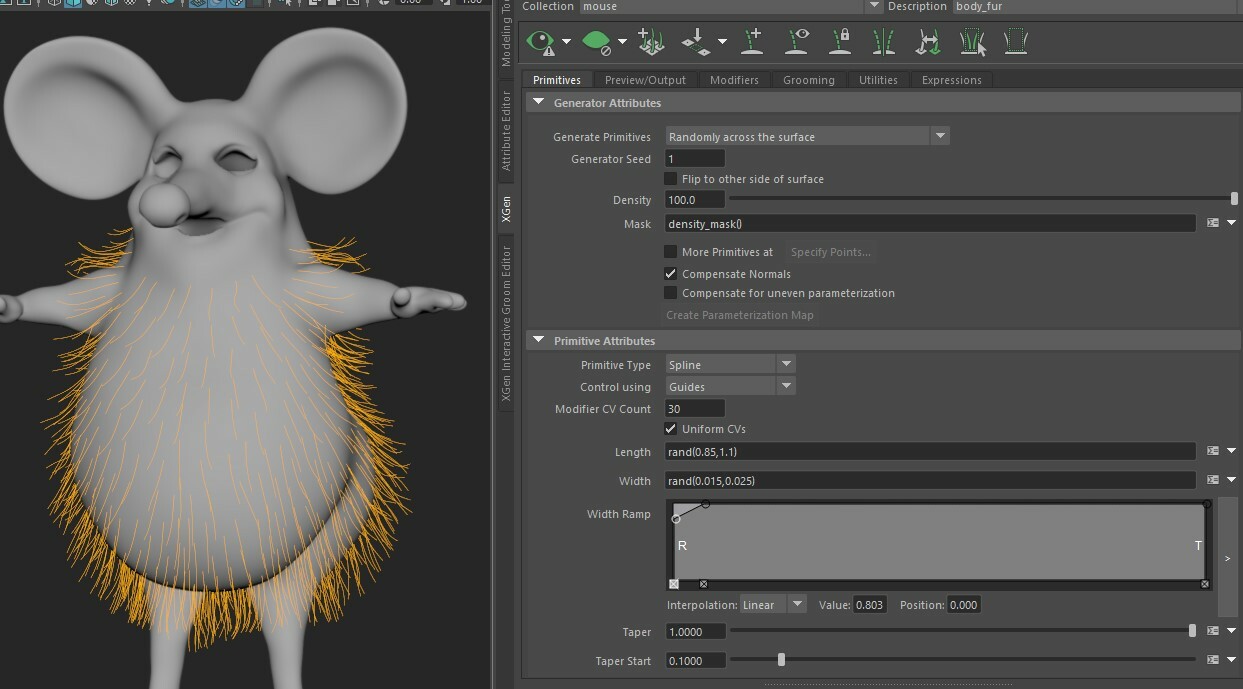Switch to the Primitives tab
1243x689 pixels.
click(557, 79)
